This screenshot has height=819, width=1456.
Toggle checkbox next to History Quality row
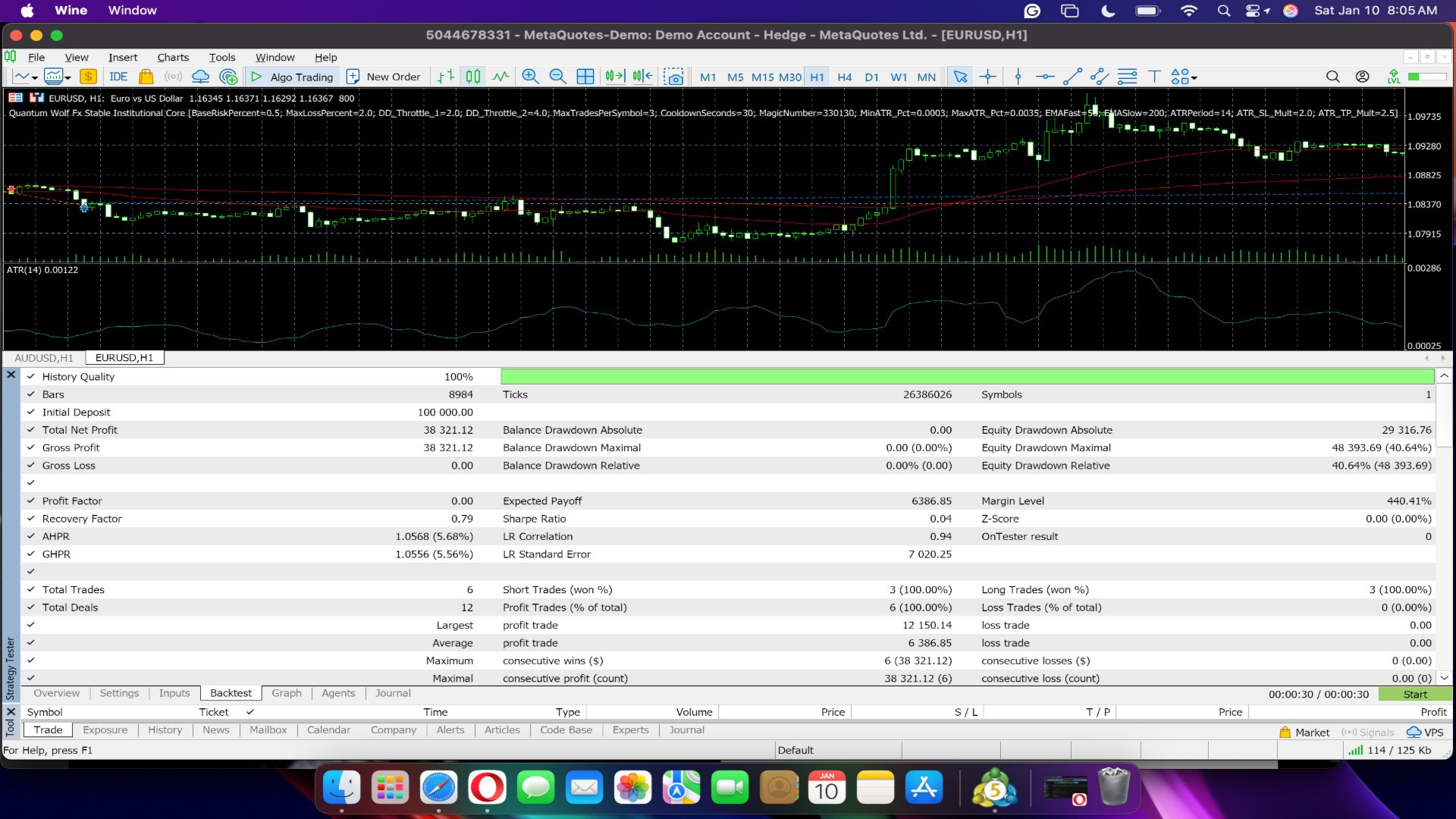click(x=31, y=377)
